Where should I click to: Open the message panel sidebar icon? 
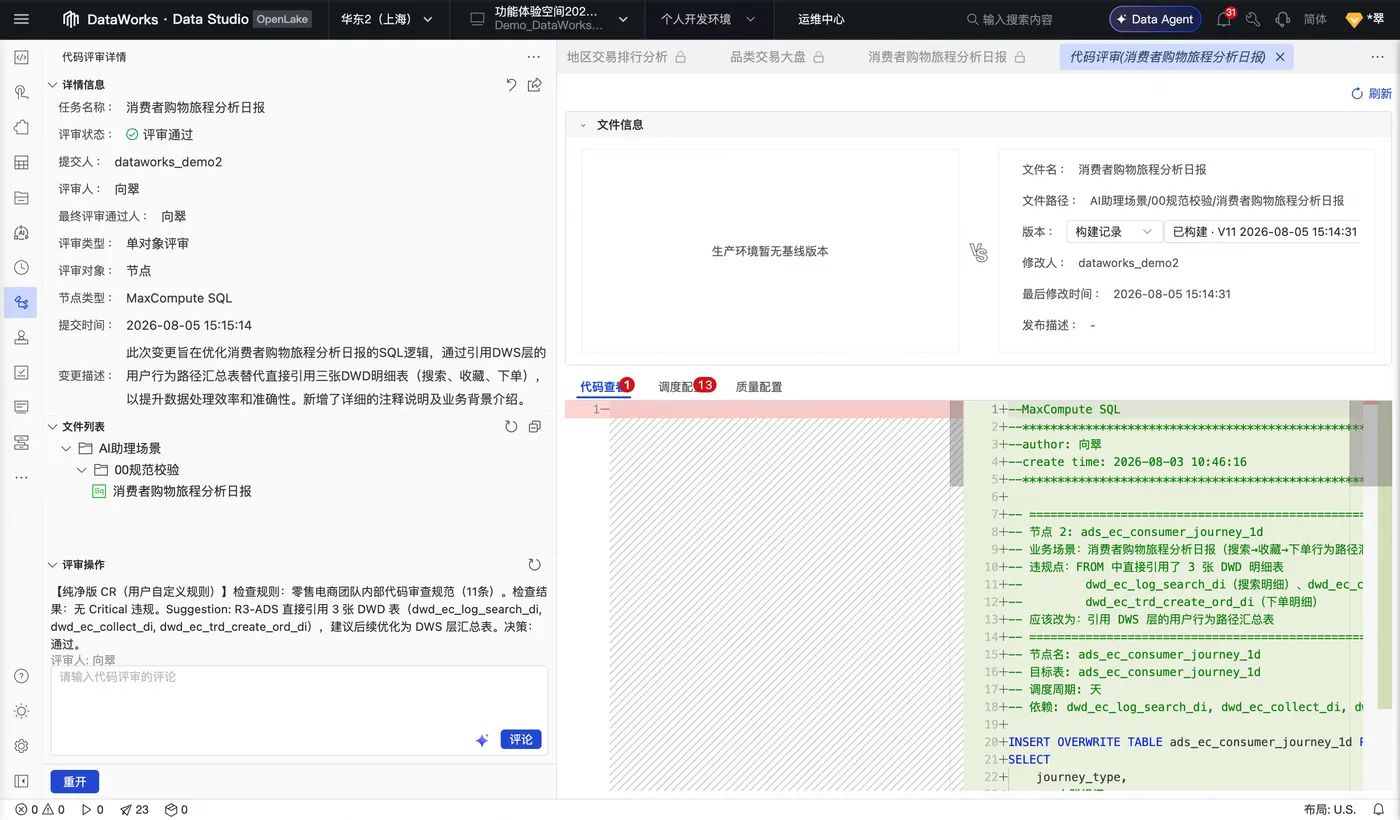pyautogui.click(x=21, y=407)
